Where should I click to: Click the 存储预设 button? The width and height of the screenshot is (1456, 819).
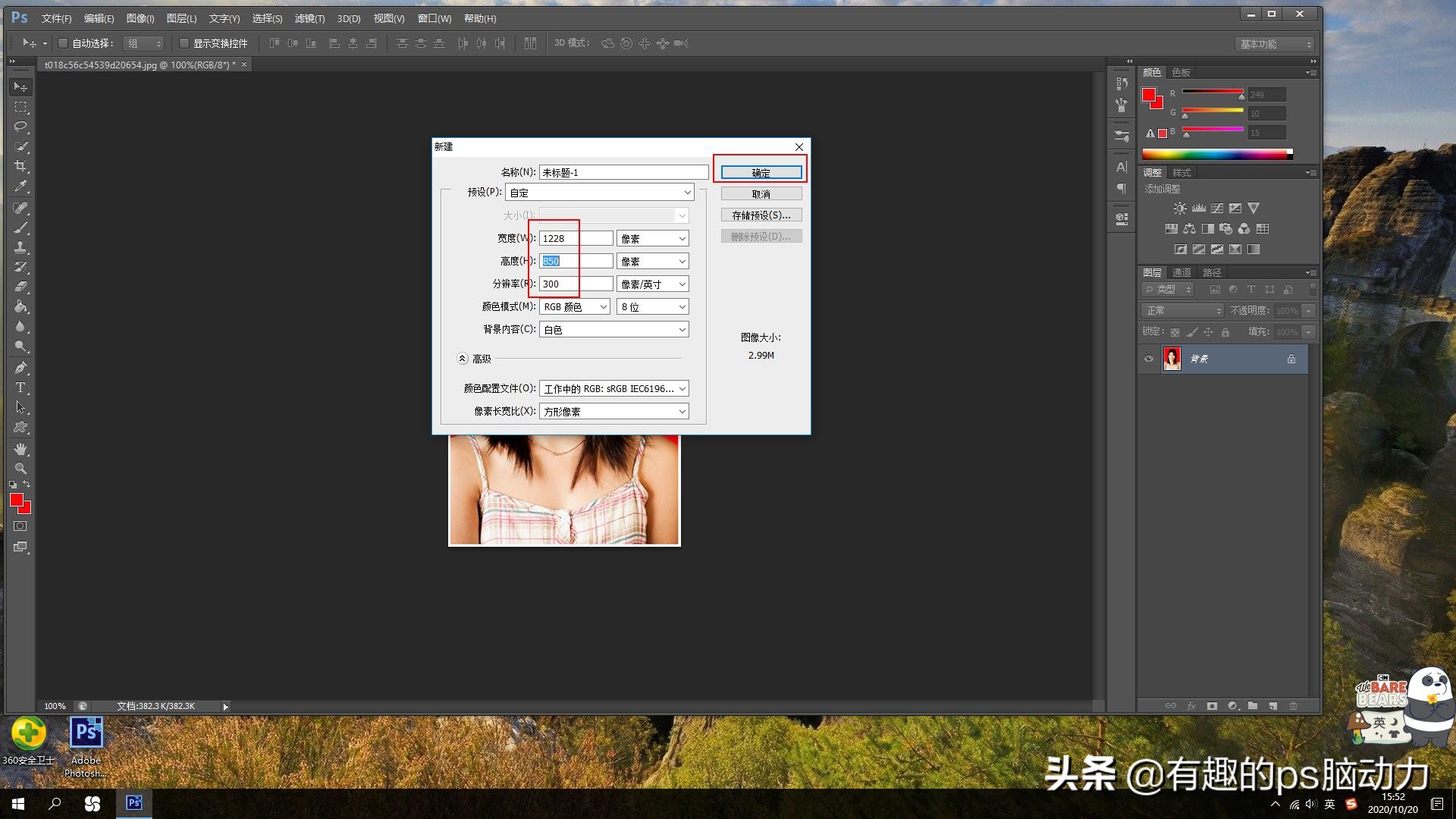point(761,215)
